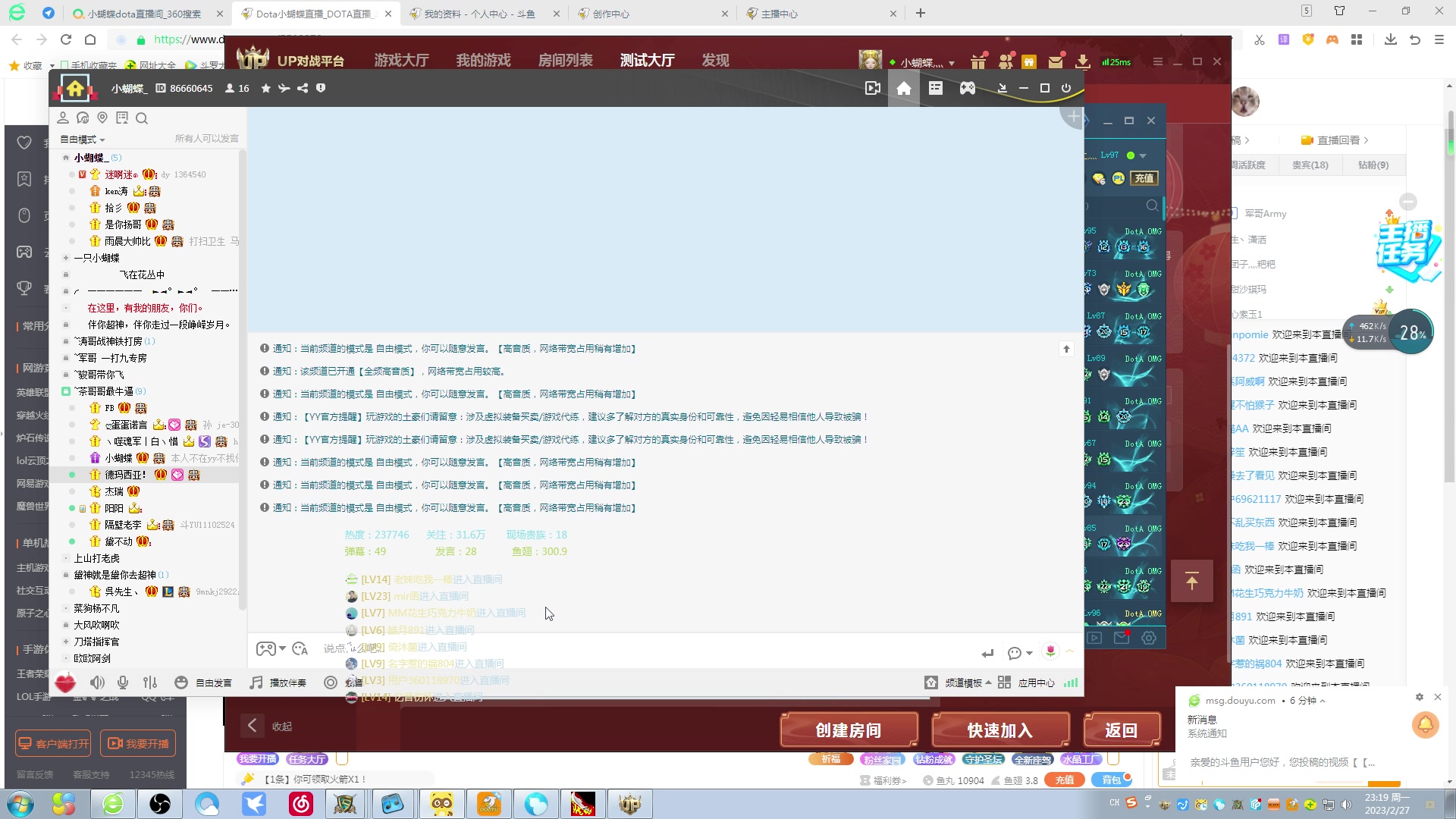Click the star favorite icon in YY header
Image resolution: width=1456 pixels, height=819 pixels.
click(265, 89)
